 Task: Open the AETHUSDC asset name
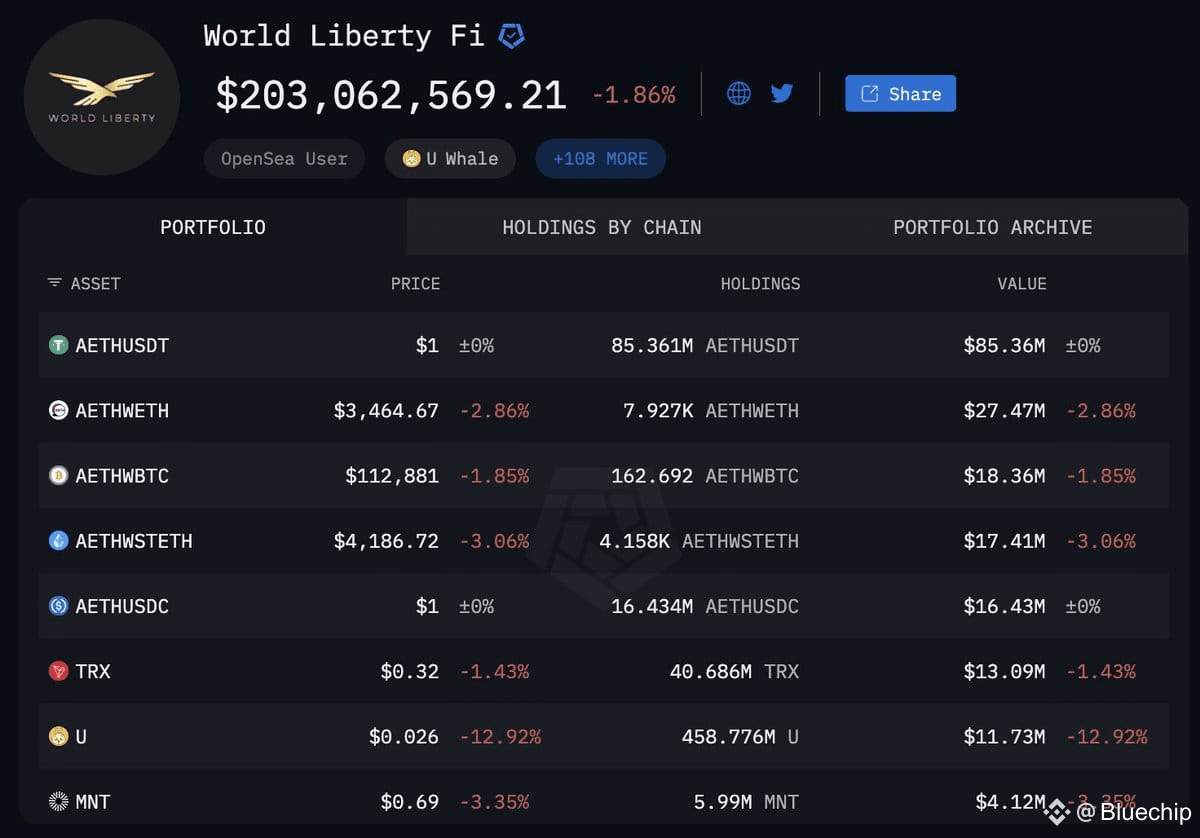pyautogui.click(x=122, y=606)
